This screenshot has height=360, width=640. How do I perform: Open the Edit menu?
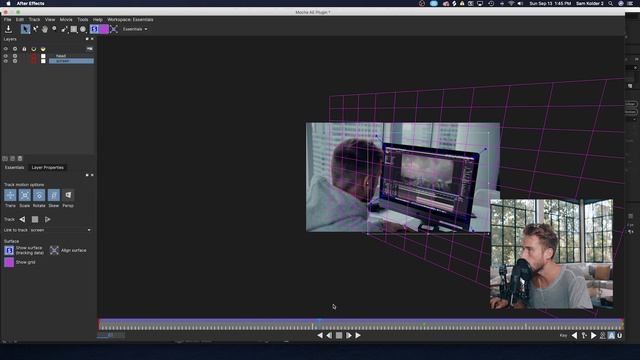[x=20, y=20]
